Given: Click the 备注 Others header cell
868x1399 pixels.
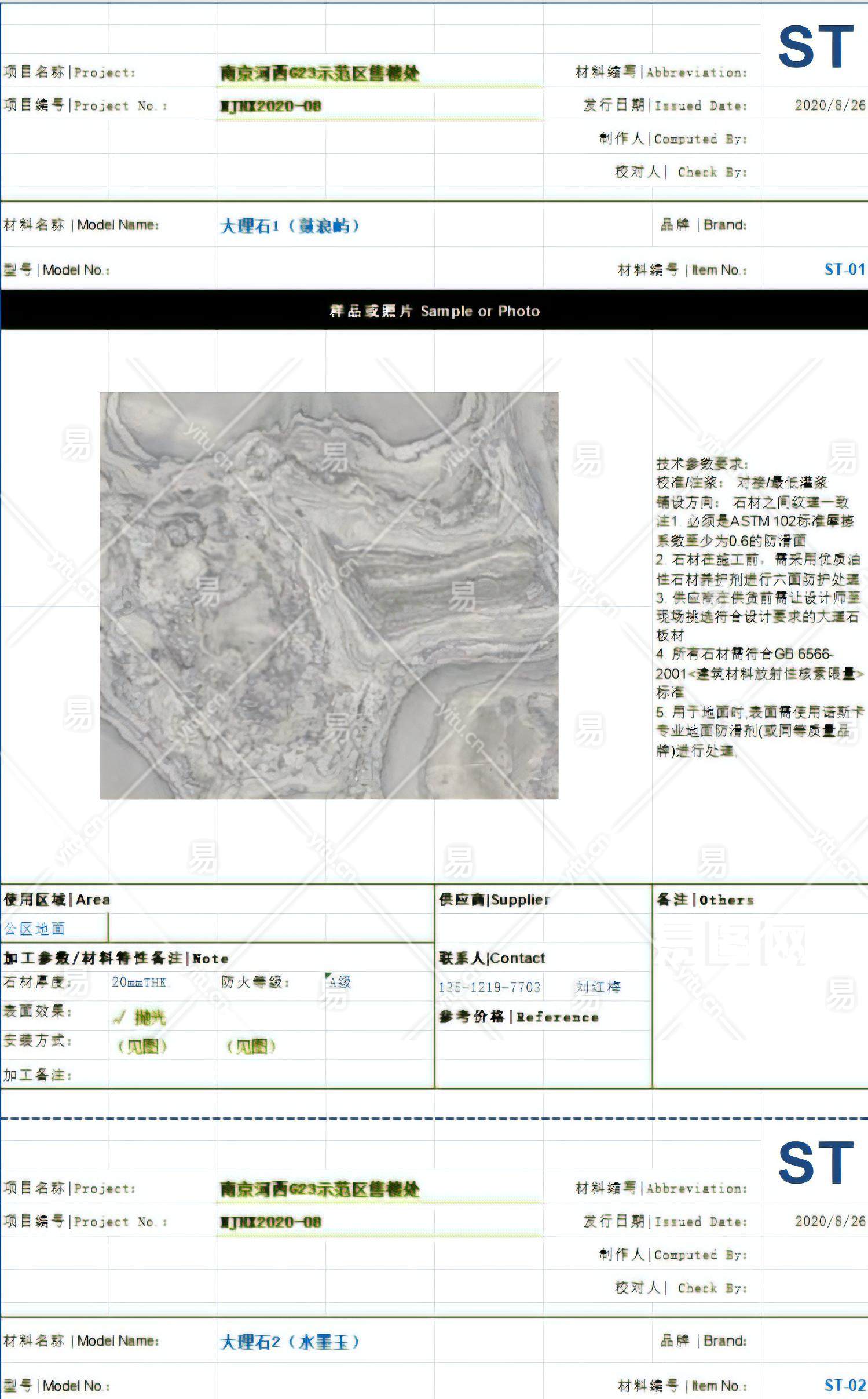Looking at the screenshot, I should [705, 900].
